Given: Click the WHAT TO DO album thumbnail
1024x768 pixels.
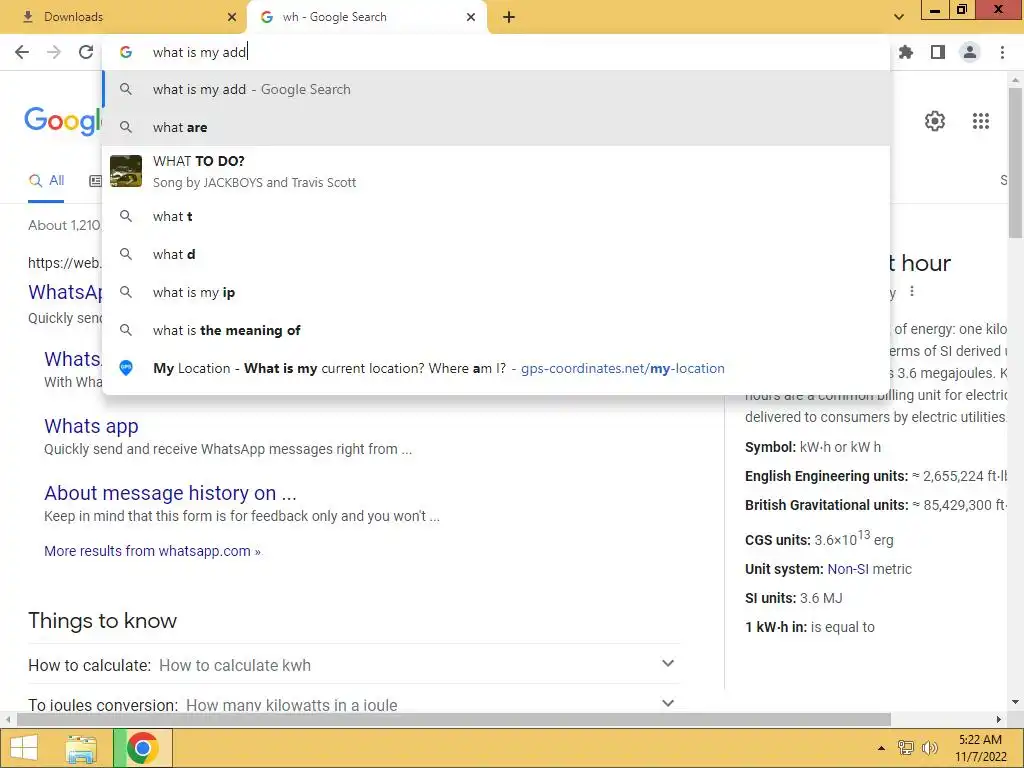Looking at the screenshot, I should click(x=126, y=171).
